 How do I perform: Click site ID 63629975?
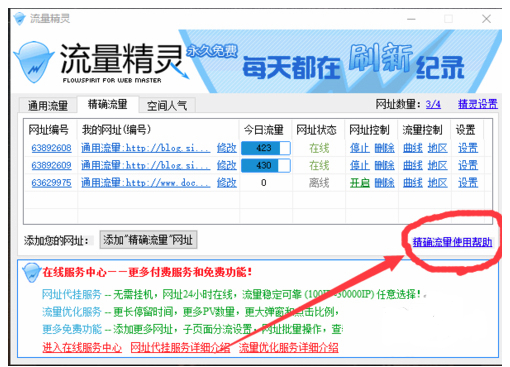click(x=51, y=183)
